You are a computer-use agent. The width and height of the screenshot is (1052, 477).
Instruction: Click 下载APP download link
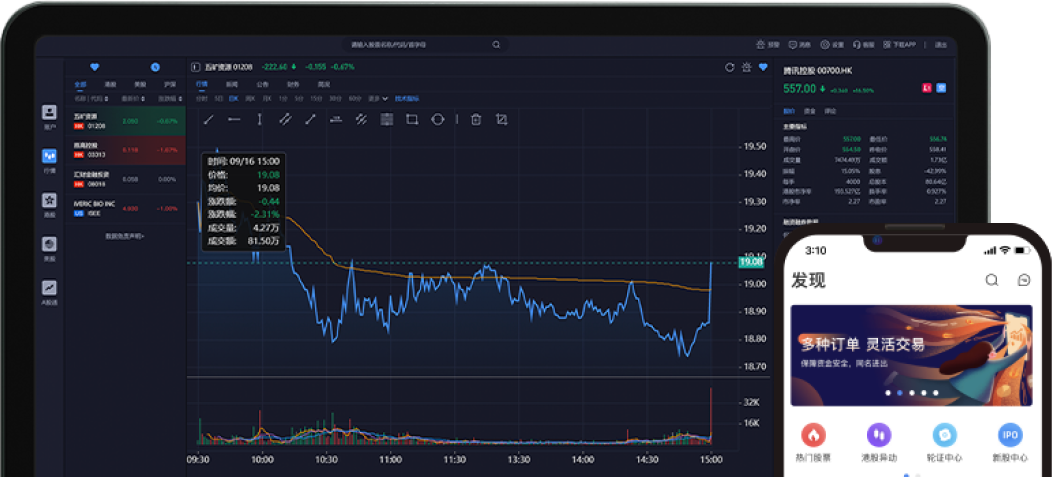899,45
